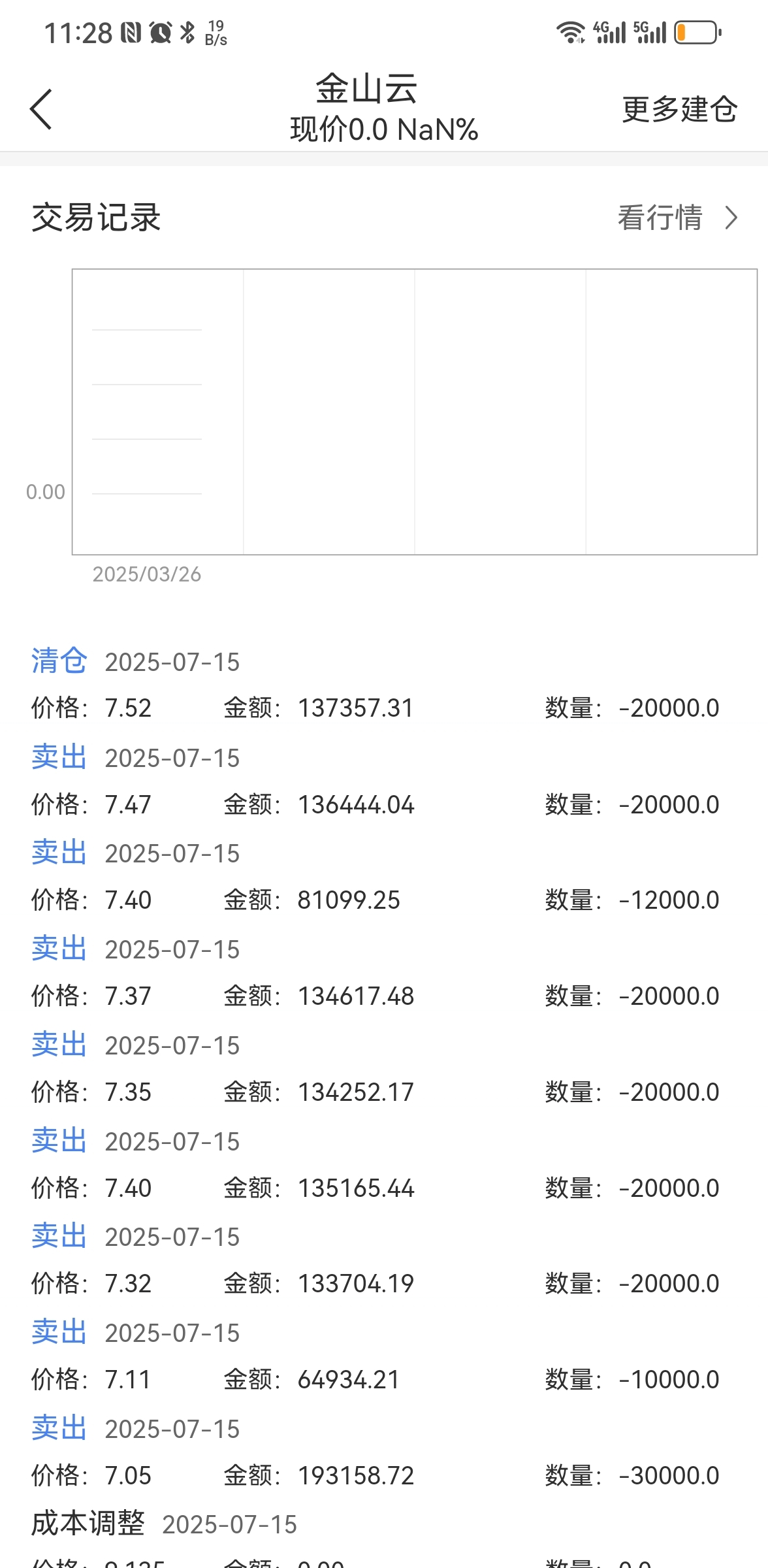Tap the alarm clock status icon

pos(160,32)
